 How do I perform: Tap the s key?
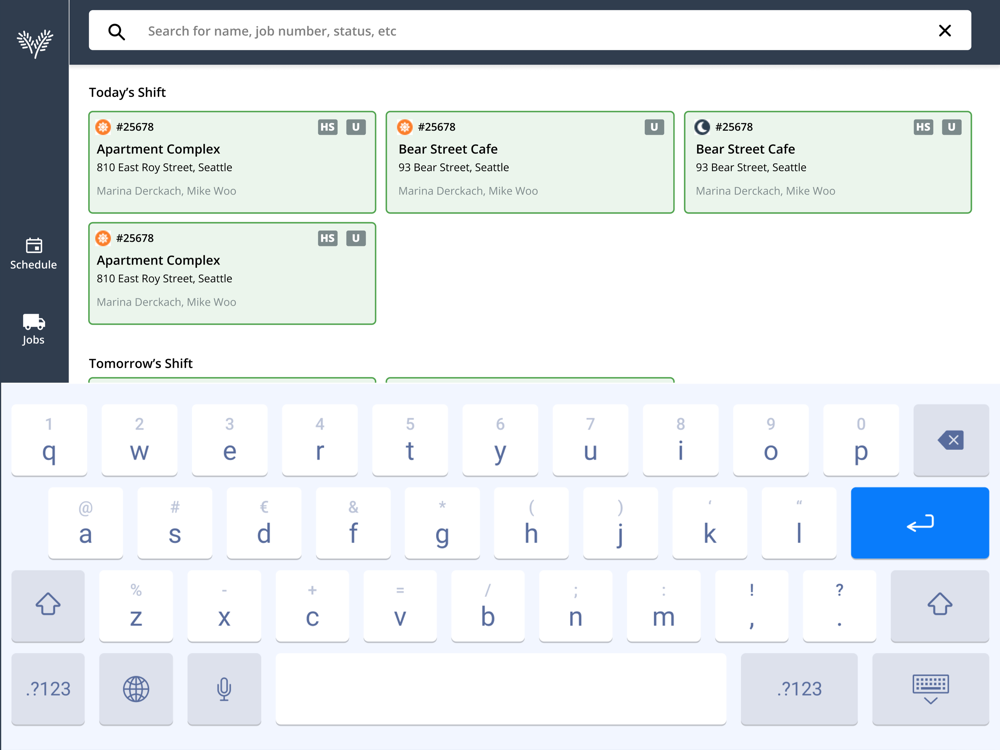[175, 523]
